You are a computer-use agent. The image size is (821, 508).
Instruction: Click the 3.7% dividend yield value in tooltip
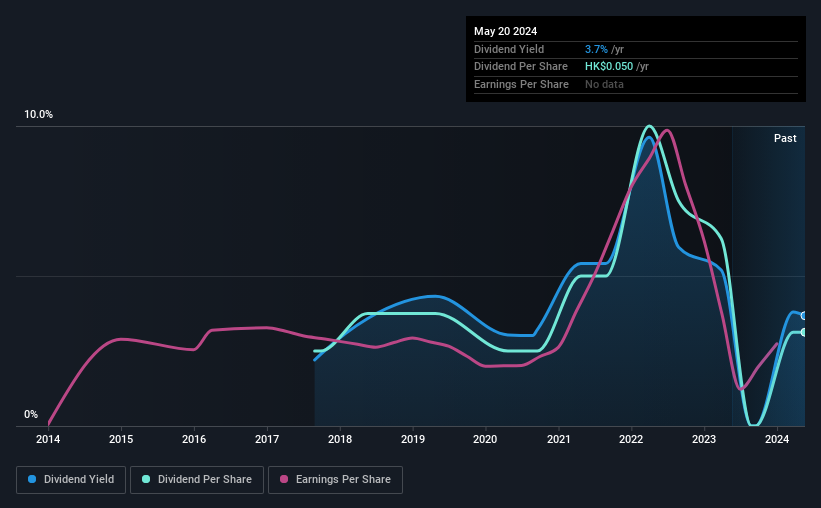click(596, 49)
